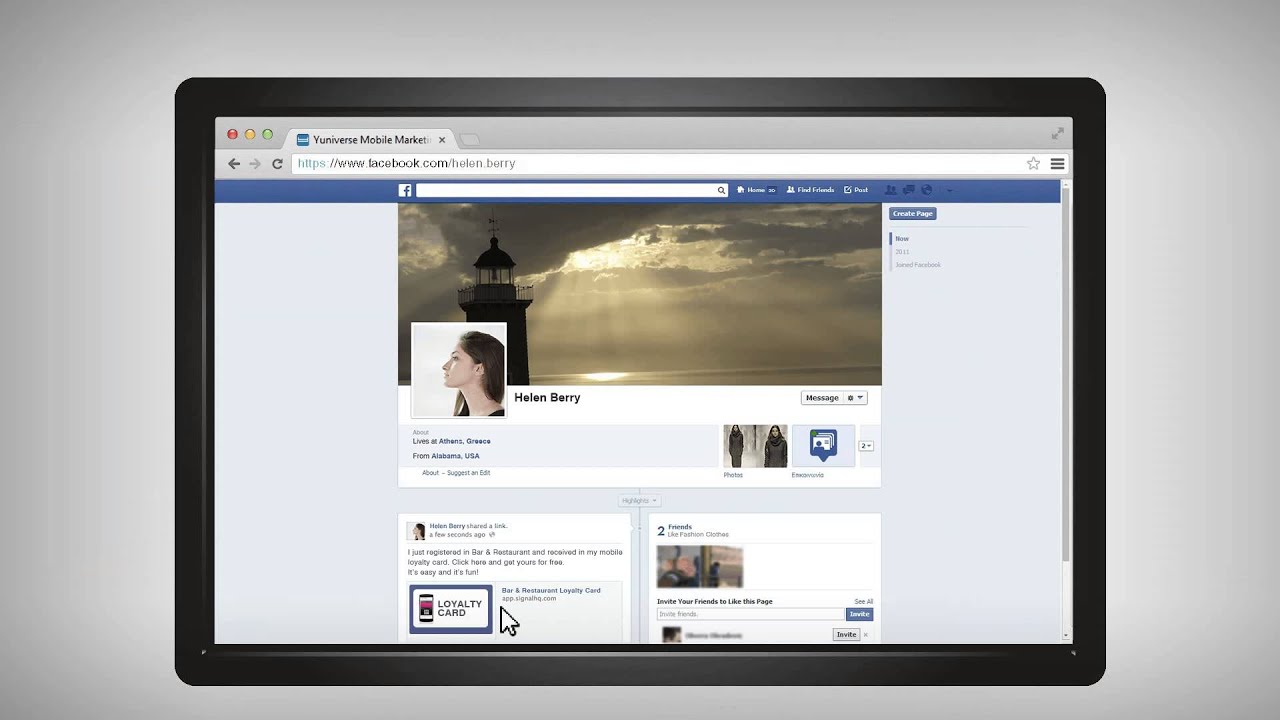The image size is (1280, 720).
Task: Click browser forward arrow
Action: [255, 164]
